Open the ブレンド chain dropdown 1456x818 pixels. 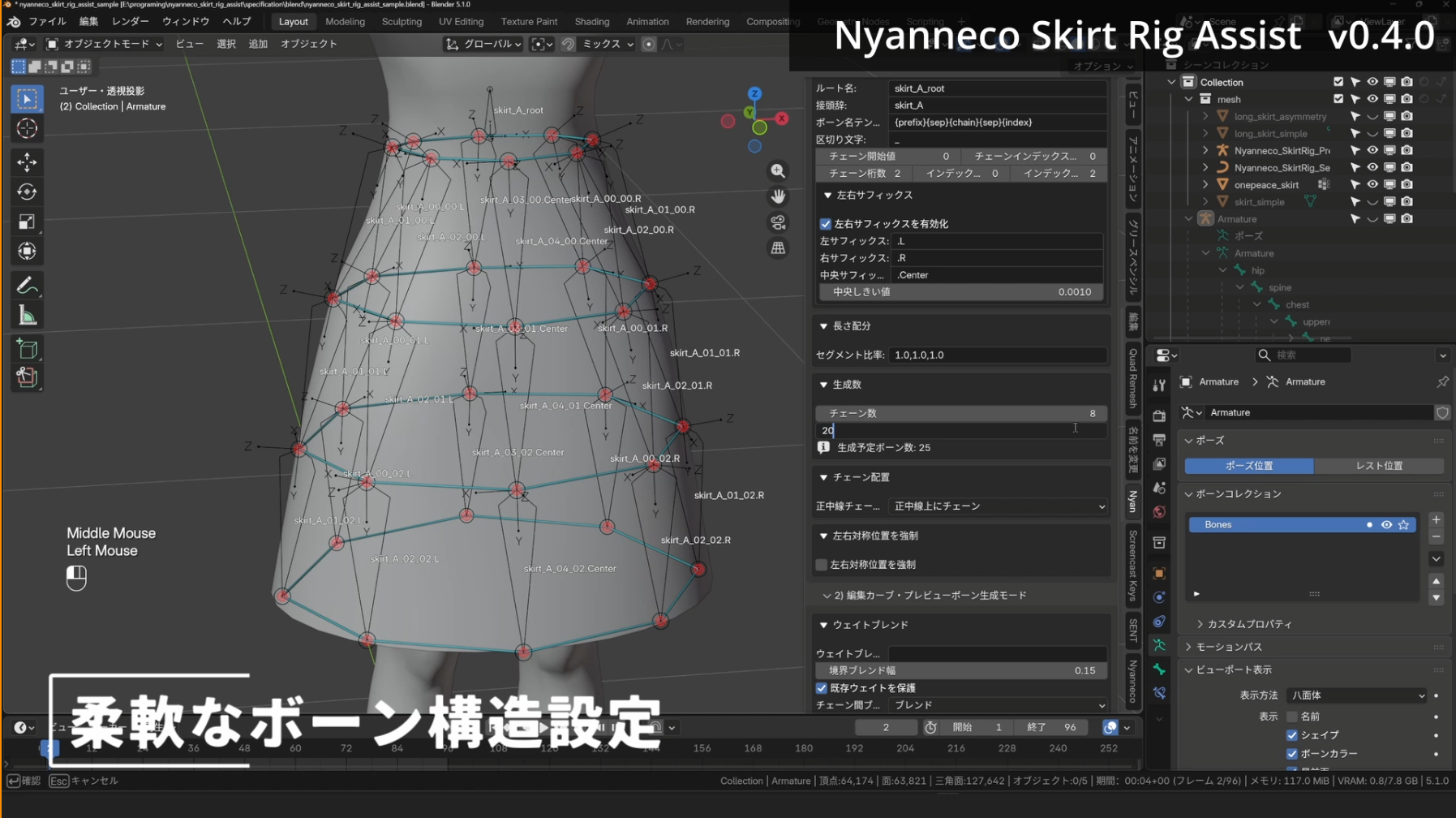pyautogui.click(x=999, y=705)
